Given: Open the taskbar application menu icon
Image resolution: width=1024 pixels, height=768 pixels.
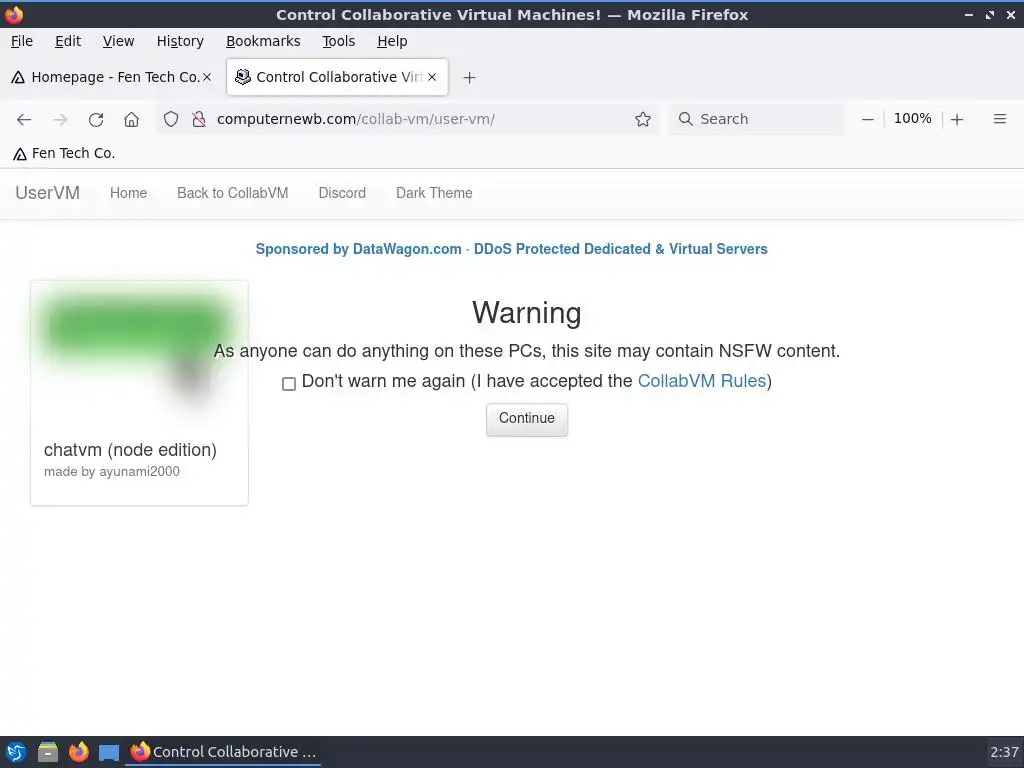Looking at the screenshot, I should [x=16, y=752].
